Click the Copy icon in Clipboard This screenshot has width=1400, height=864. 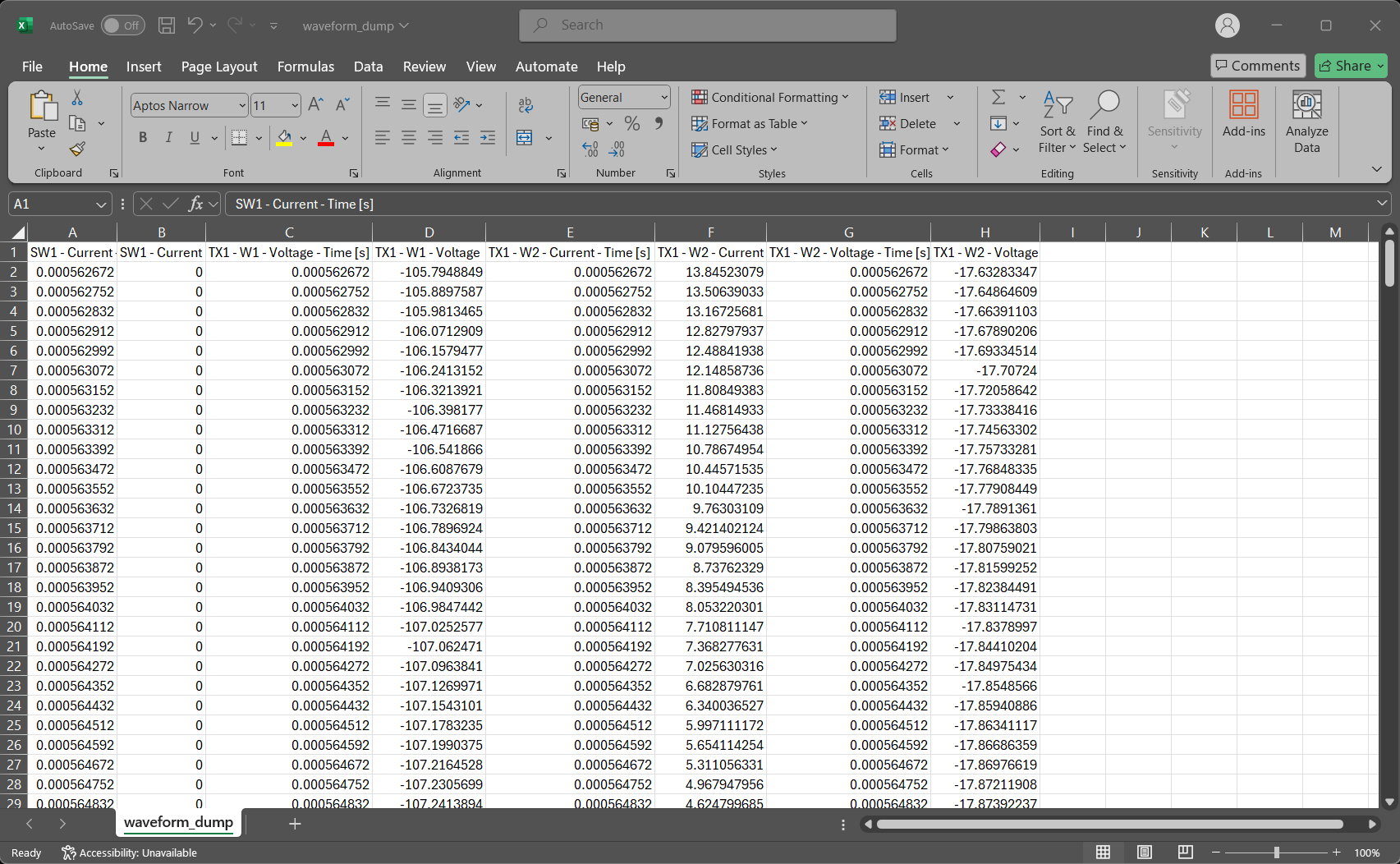tap(78, 123)
